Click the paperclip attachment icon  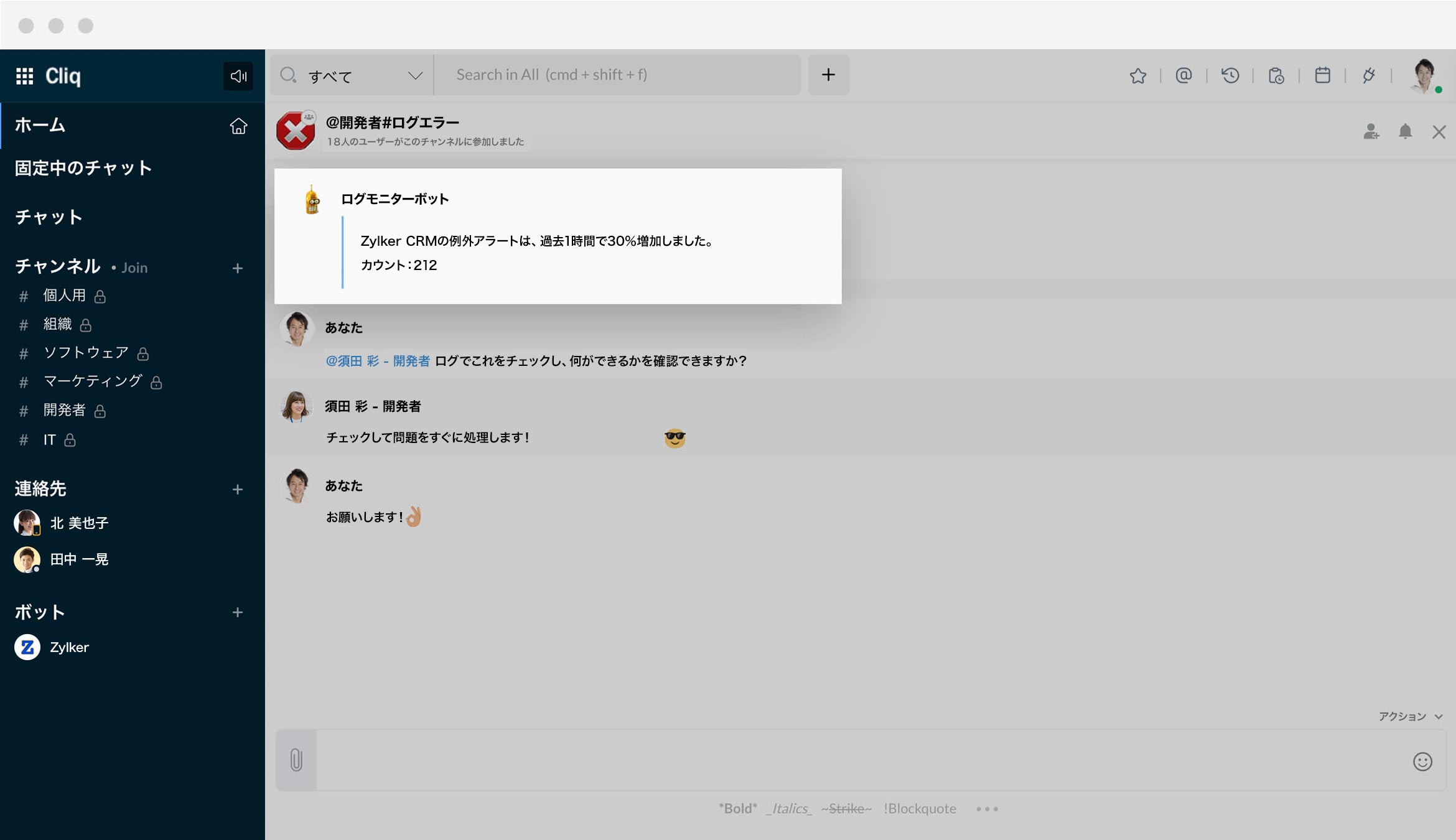point(296,760)
